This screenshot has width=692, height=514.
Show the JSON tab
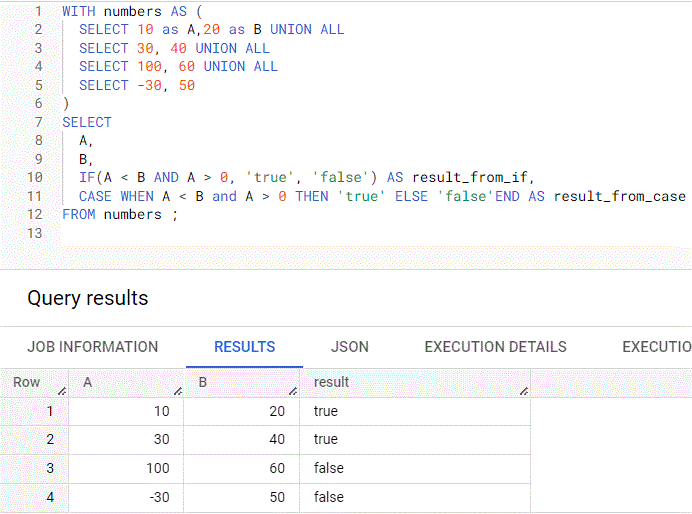tap(349, 347)
